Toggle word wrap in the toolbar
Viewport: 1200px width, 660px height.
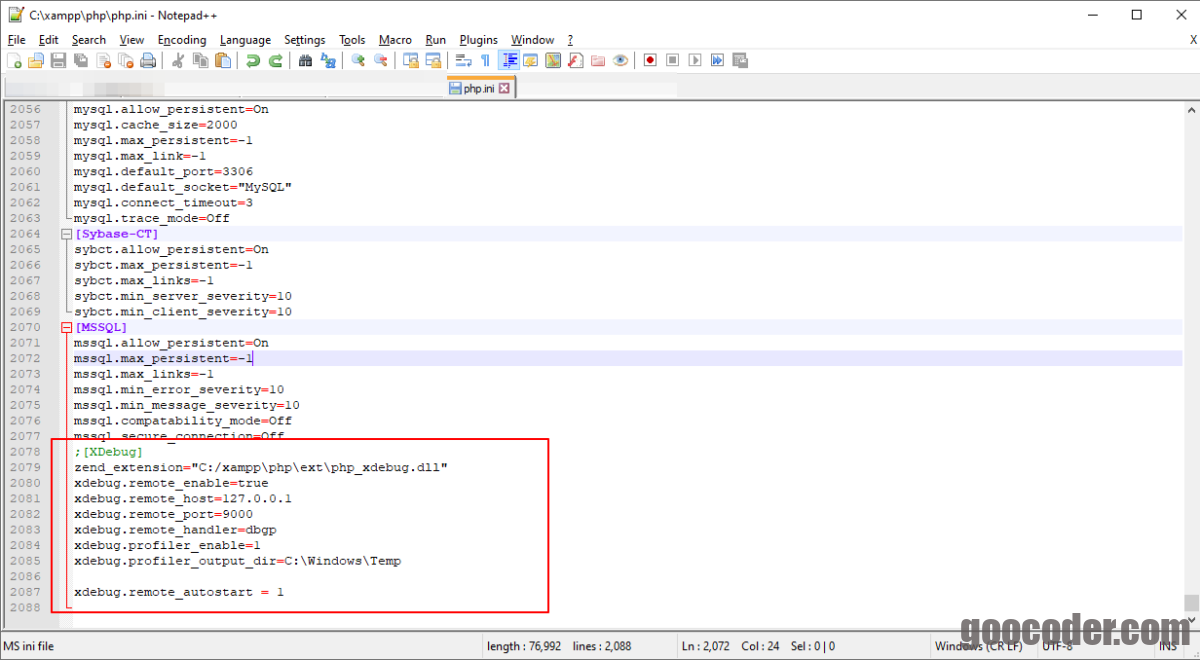[464, 60]
